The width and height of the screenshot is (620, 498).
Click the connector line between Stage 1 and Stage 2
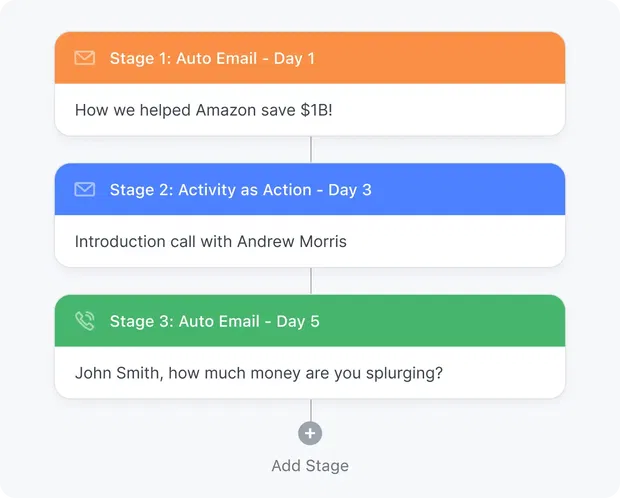point(310,149)
